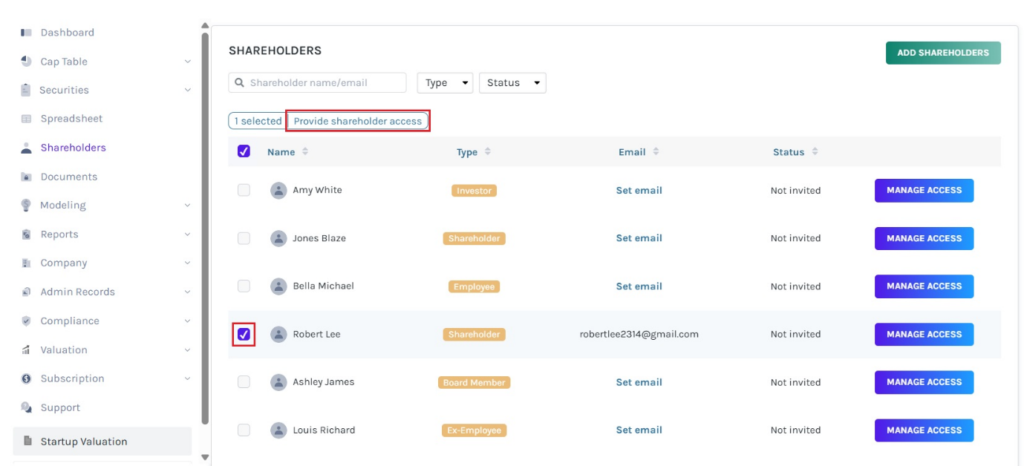This screenshot has height=466, width=1024.
Task: Click the Cap Table pie chart icon
Action: point(26,62)
